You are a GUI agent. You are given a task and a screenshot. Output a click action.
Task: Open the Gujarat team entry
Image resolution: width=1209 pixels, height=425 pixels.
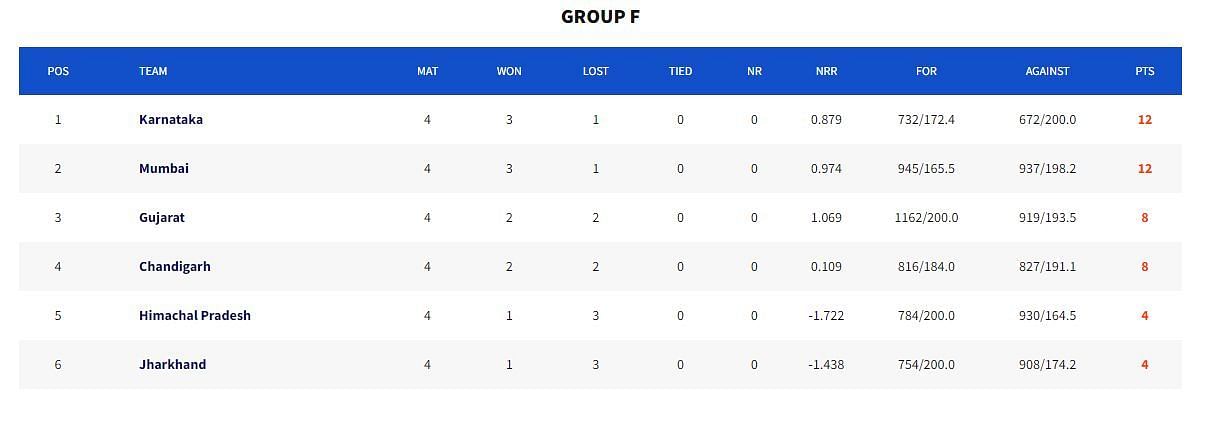[162, 217]
